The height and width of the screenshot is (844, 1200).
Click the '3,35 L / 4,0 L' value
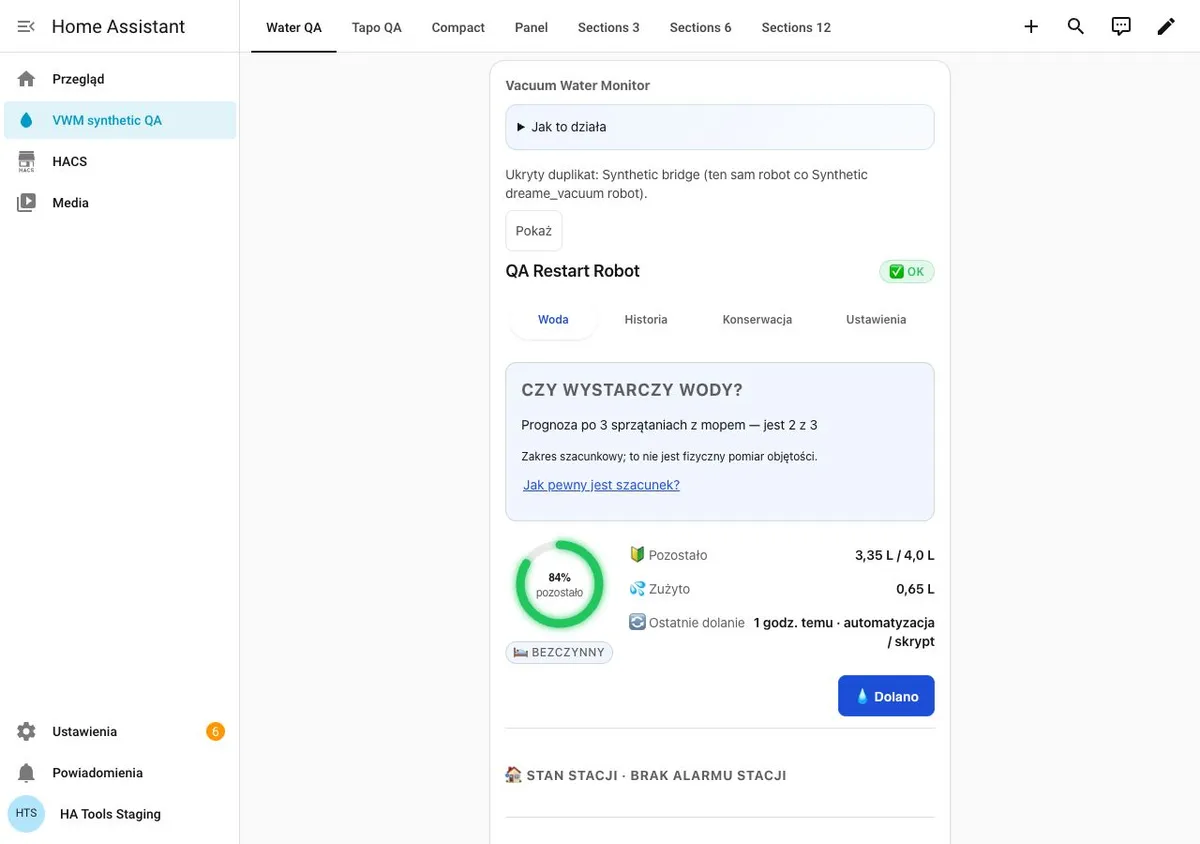[895, 555]
